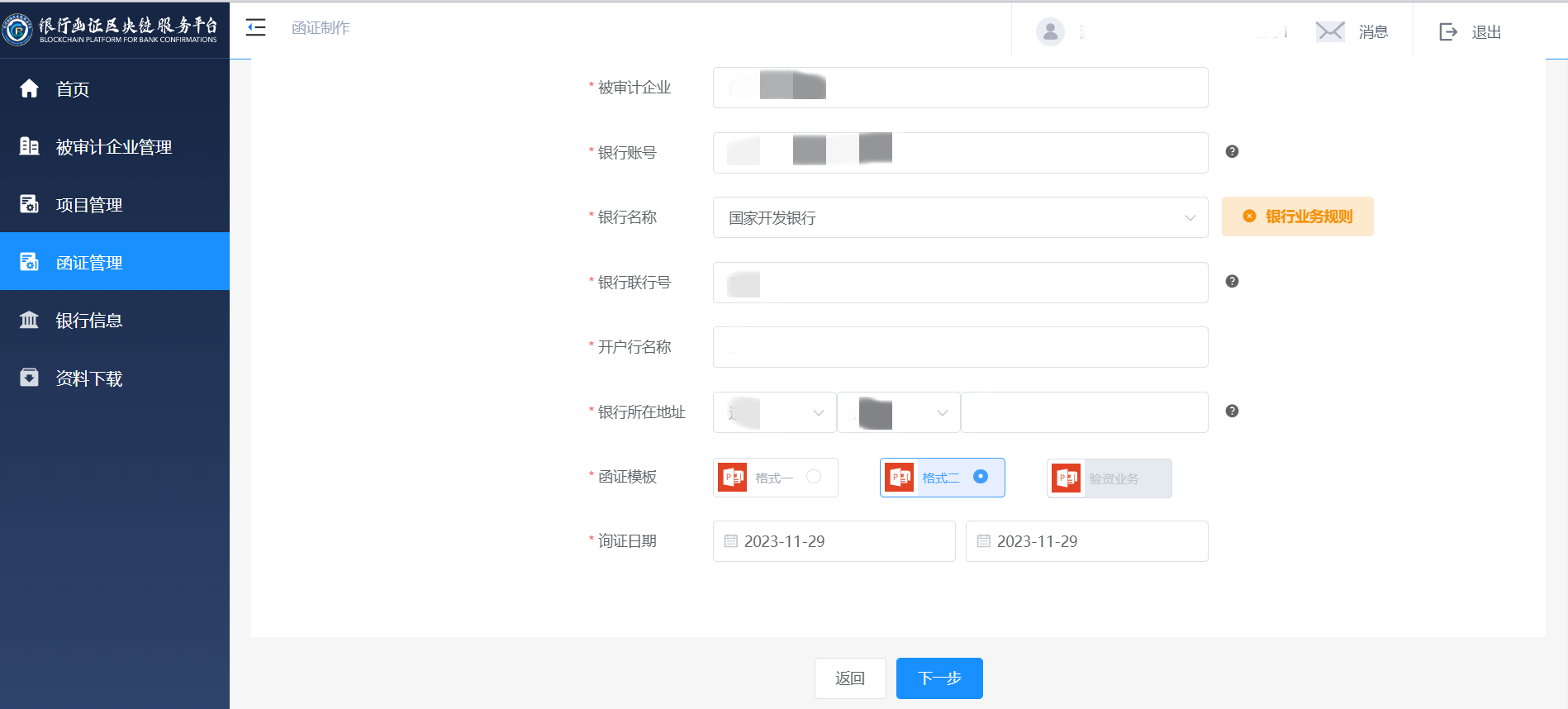Select the 格式二 radio button
This screenshot has height=709, width=1568.
click(x=981, y=477)
